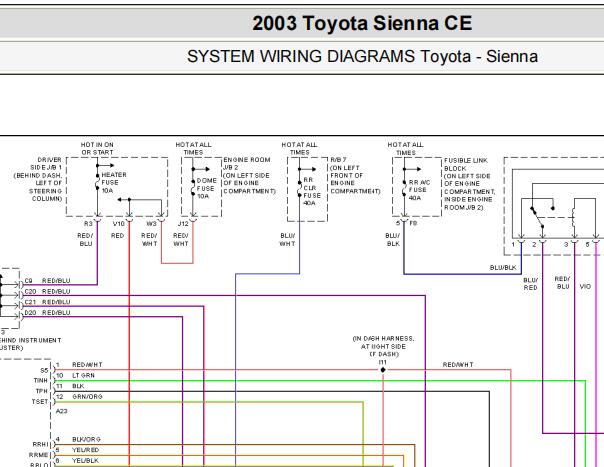Click connector terminal J12 label

point(183,223)
